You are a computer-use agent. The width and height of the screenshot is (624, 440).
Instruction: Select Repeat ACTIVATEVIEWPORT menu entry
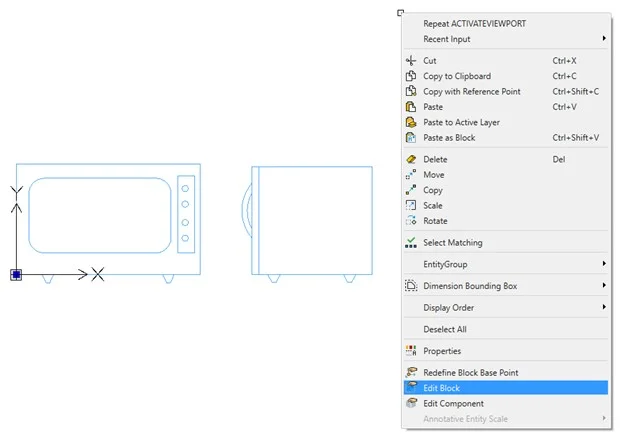coord(474,23)
